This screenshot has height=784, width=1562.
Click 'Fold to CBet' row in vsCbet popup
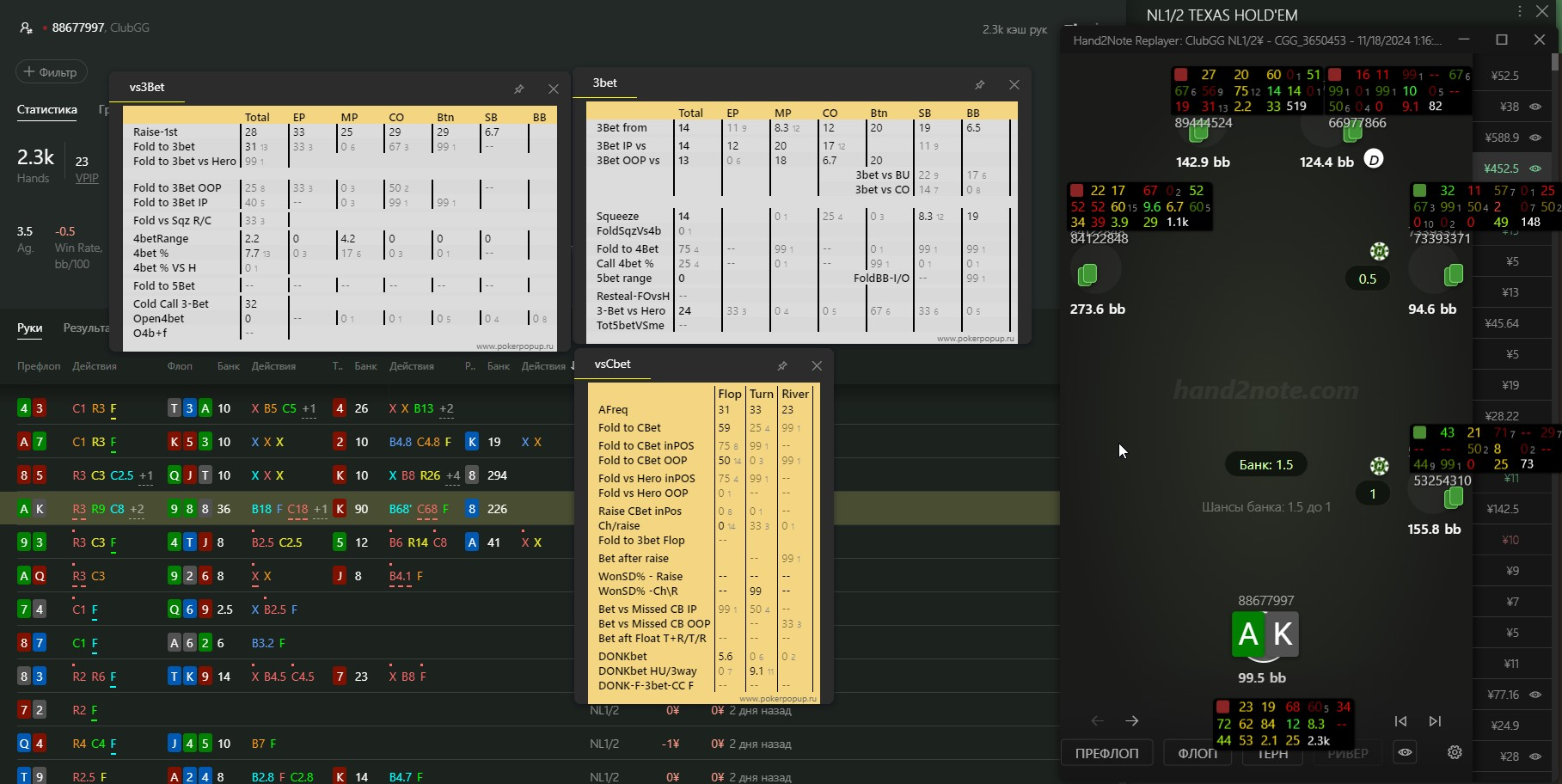point(702,428)
